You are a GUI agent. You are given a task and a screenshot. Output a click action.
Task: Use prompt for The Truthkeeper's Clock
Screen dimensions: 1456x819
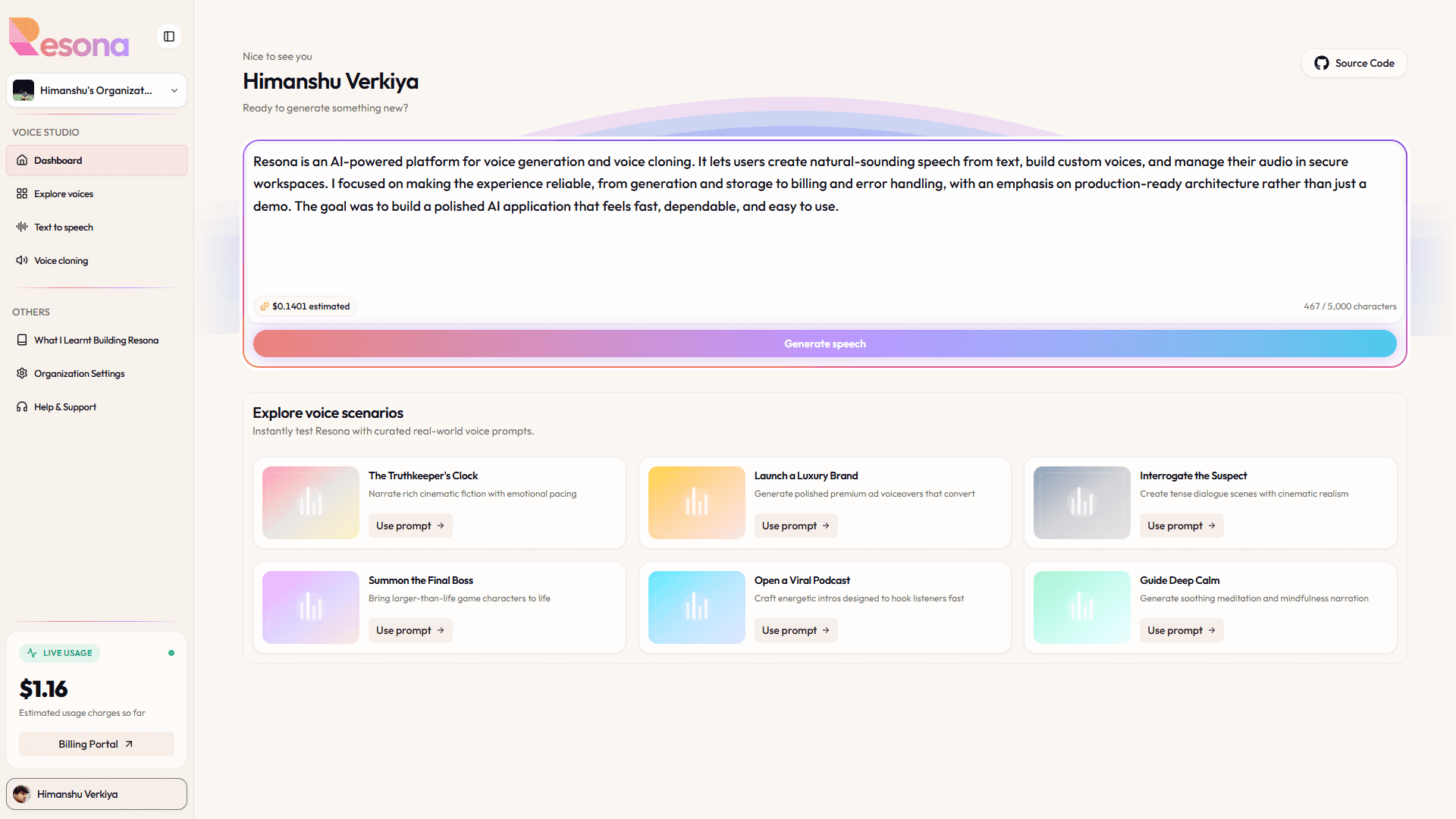click(410, 526)
